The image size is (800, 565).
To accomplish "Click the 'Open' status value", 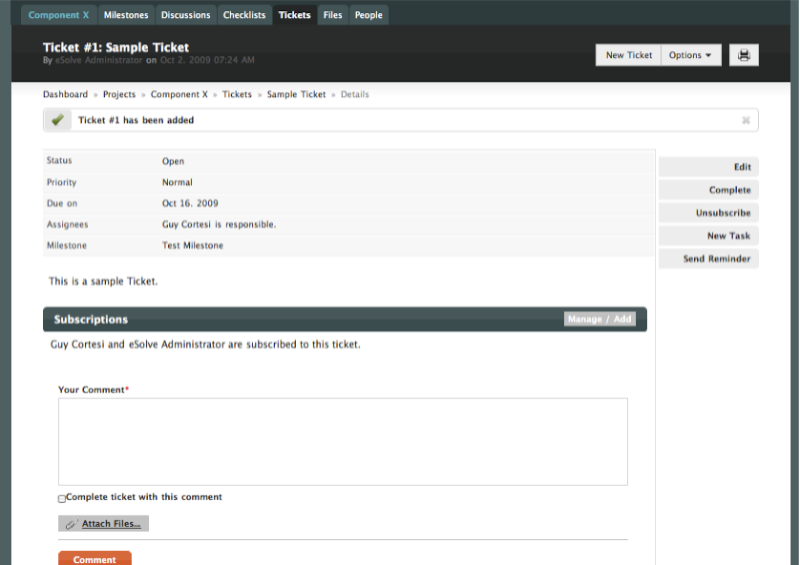I will (173, 161).
